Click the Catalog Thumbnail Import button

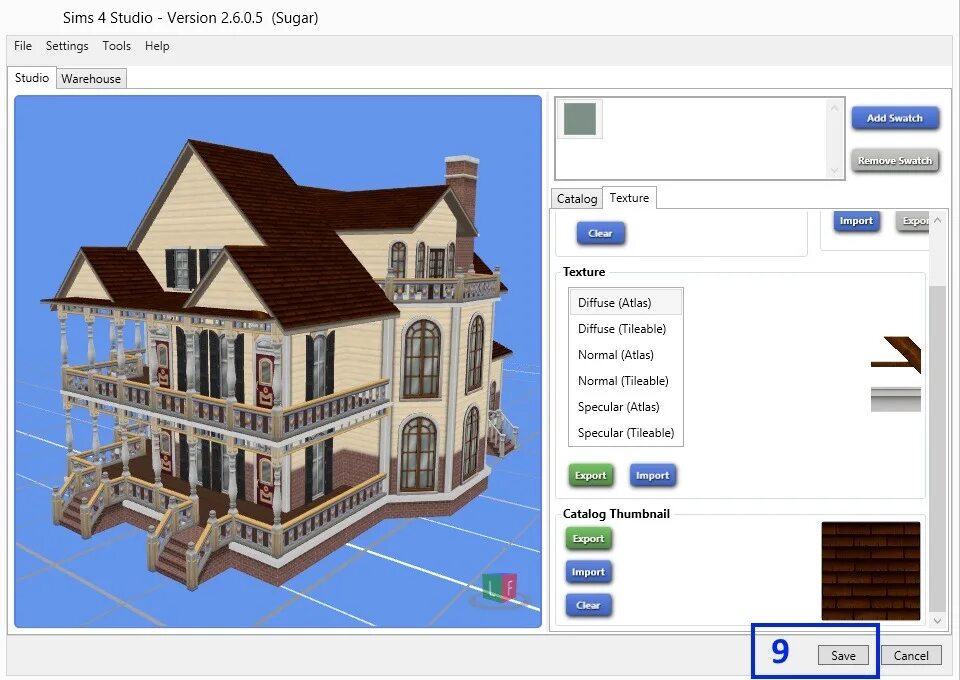pyautogui.click(x=588, y=572)
